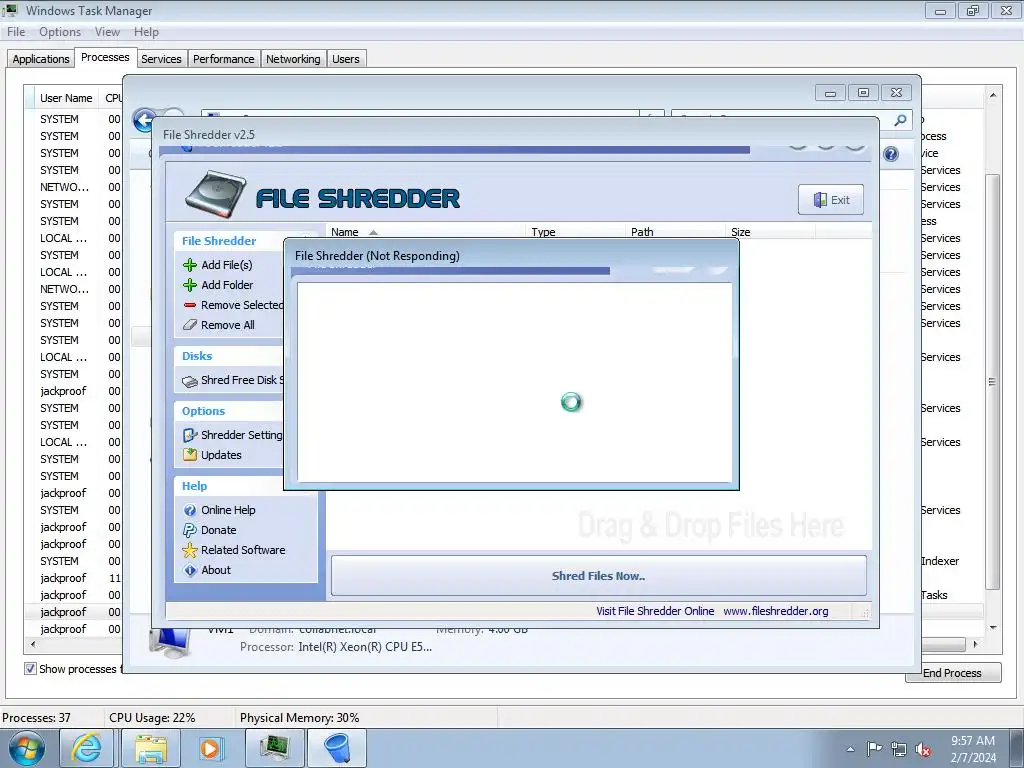Click the network tray icon
Image resolution: width=1024 pixels, height=768 pixels.
click(899, 749)
